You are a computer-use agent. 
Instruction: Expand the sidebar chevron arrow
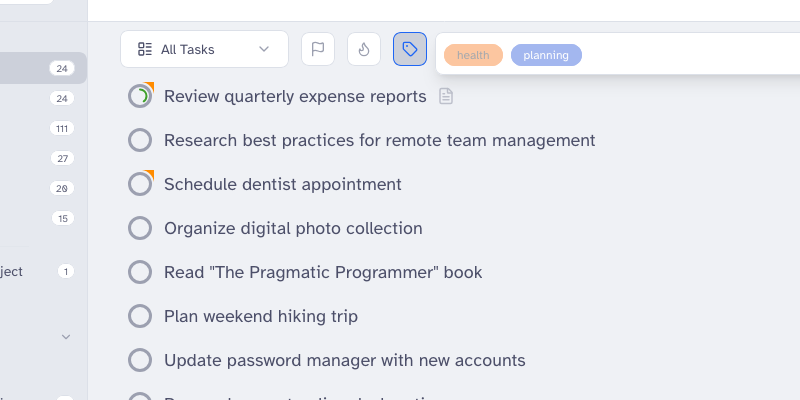(66, 337)
